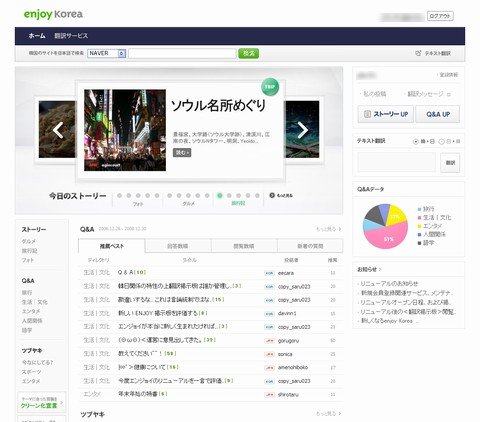480x422 pixels.
Task: Expand the お知らせ notices arrow
Action: (380, 269)
